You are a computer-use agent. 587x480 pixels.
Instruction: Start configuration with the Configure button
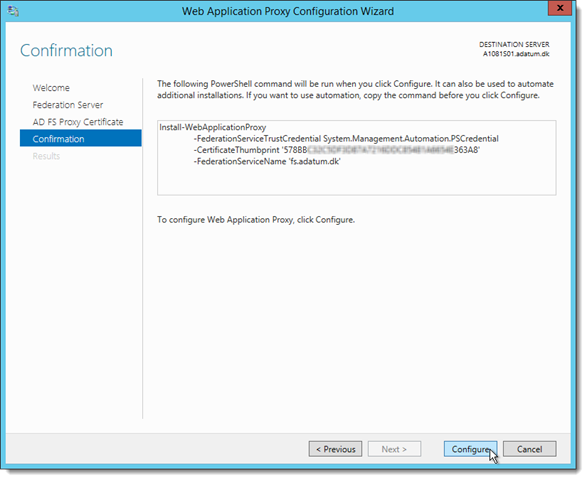tap(471, 449)
